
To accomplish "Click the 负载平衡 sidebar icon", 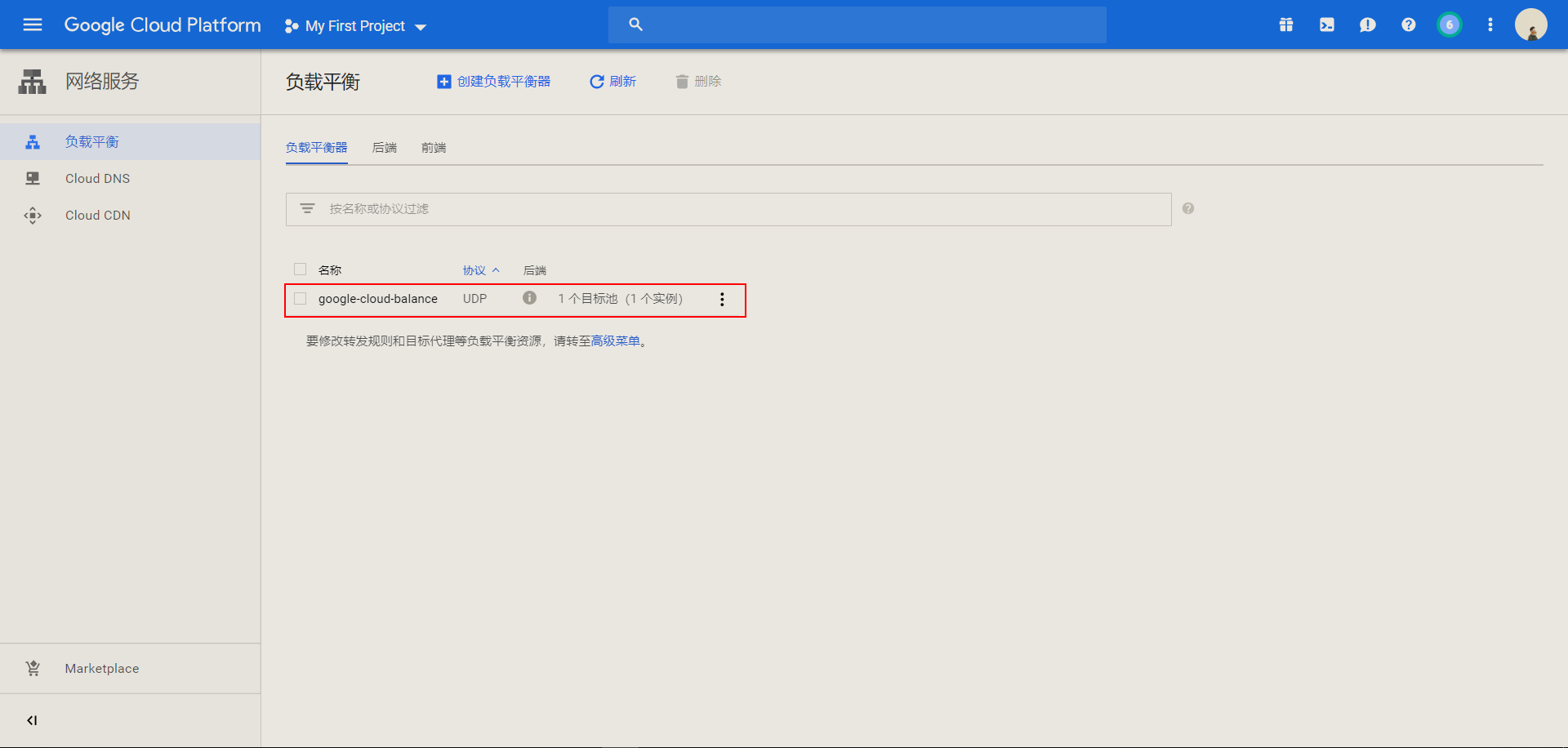I will click(33, 142).
